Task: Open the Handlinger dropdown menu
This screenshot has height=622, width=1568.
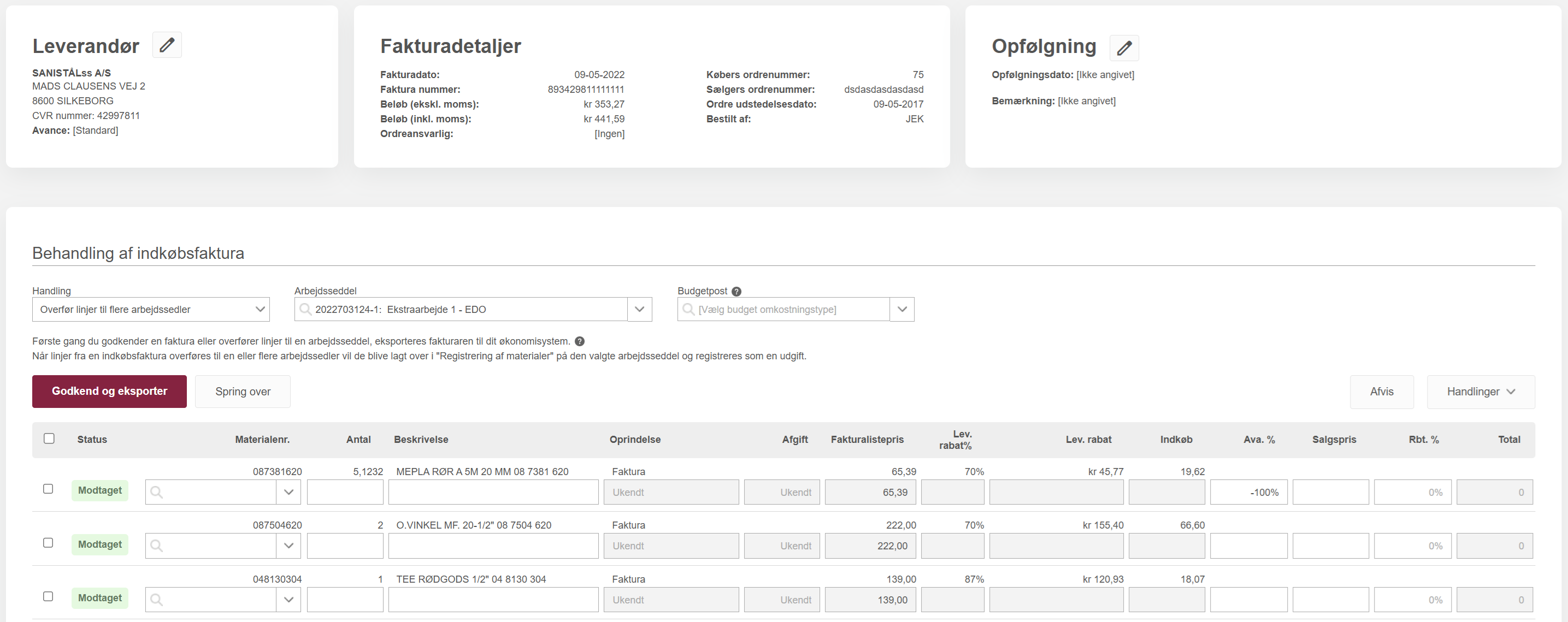Action: click(x=1481, y=392)
